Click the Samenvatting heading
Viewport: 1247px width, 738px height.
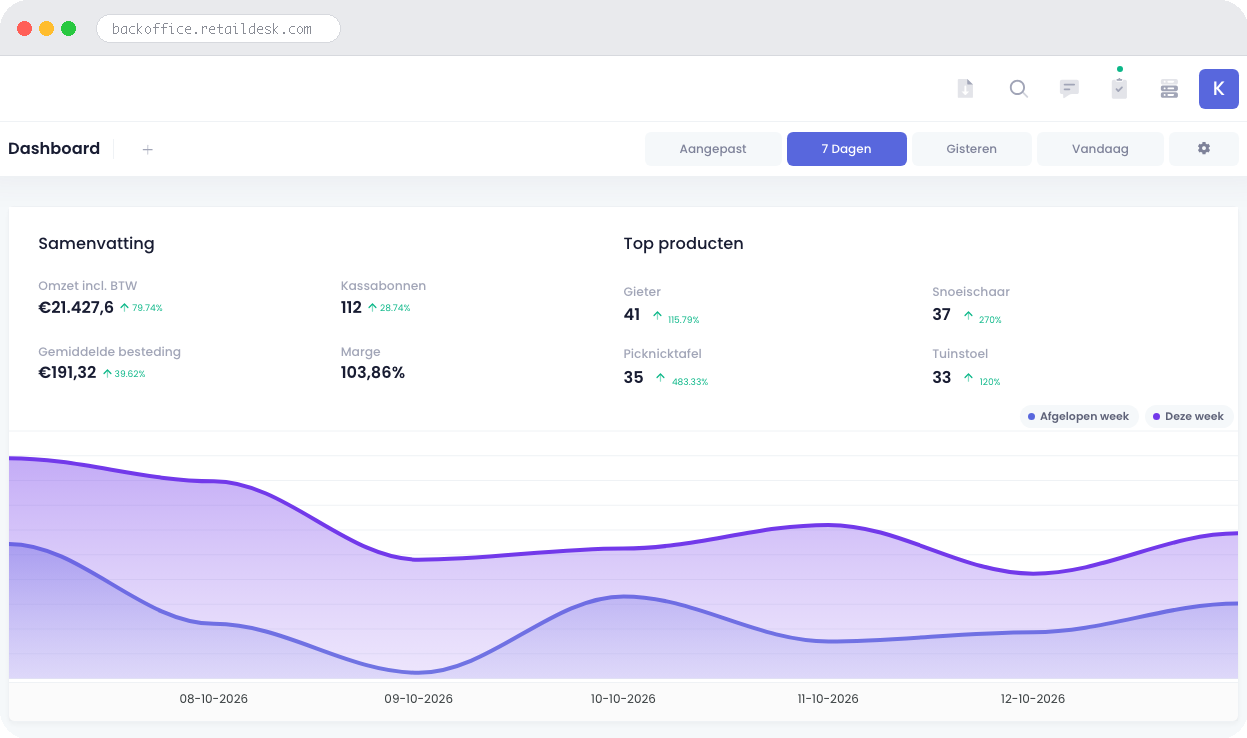click(96, 244)
